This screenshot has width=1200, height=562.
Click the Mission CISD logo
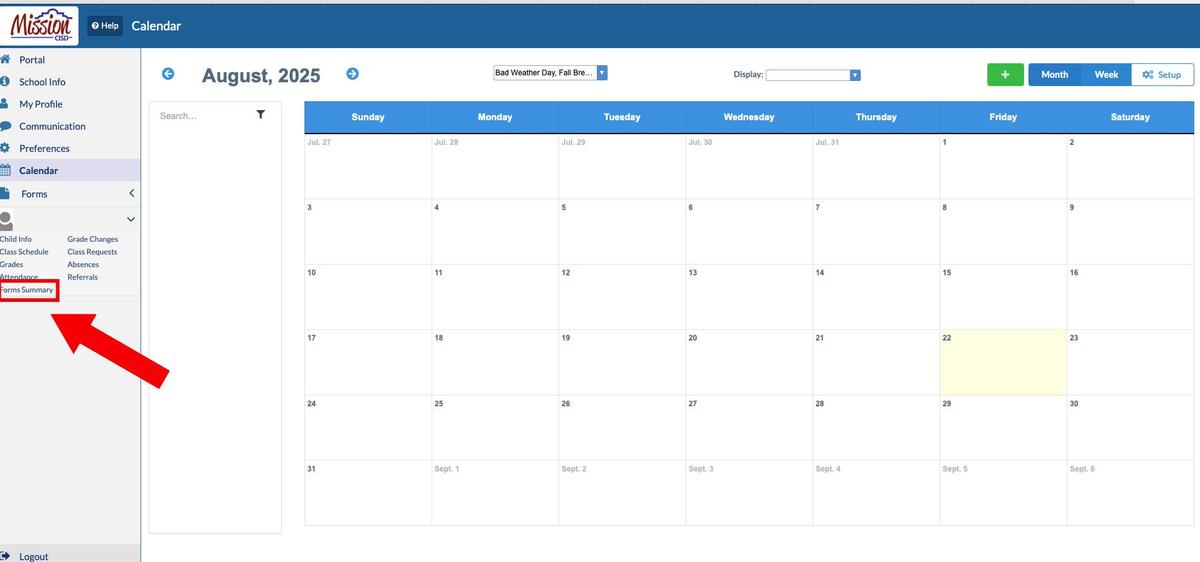(x=41, y=25)
